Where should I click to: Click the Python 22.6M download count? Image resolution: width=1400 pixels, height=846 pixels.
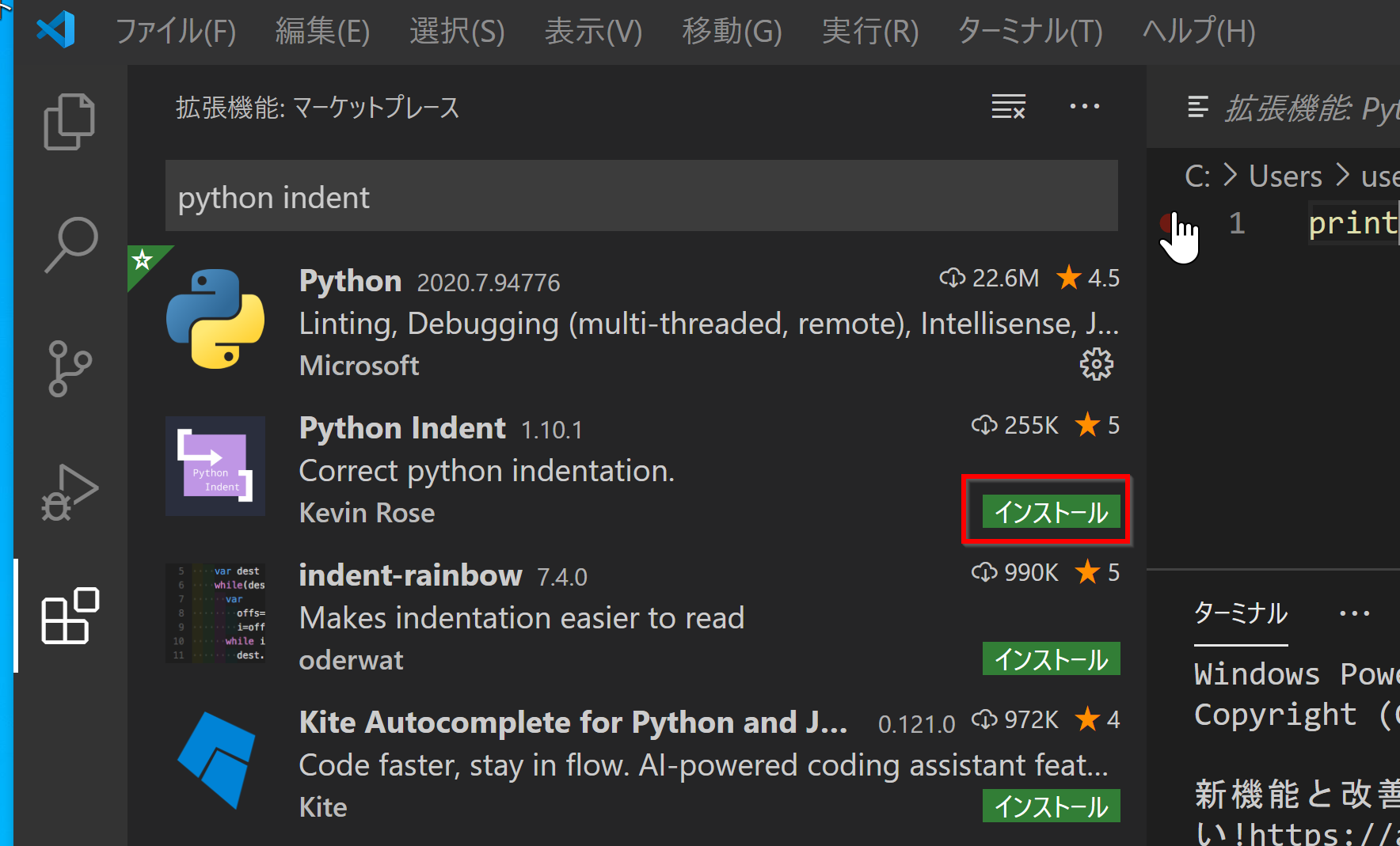click(x=989, y=278)
